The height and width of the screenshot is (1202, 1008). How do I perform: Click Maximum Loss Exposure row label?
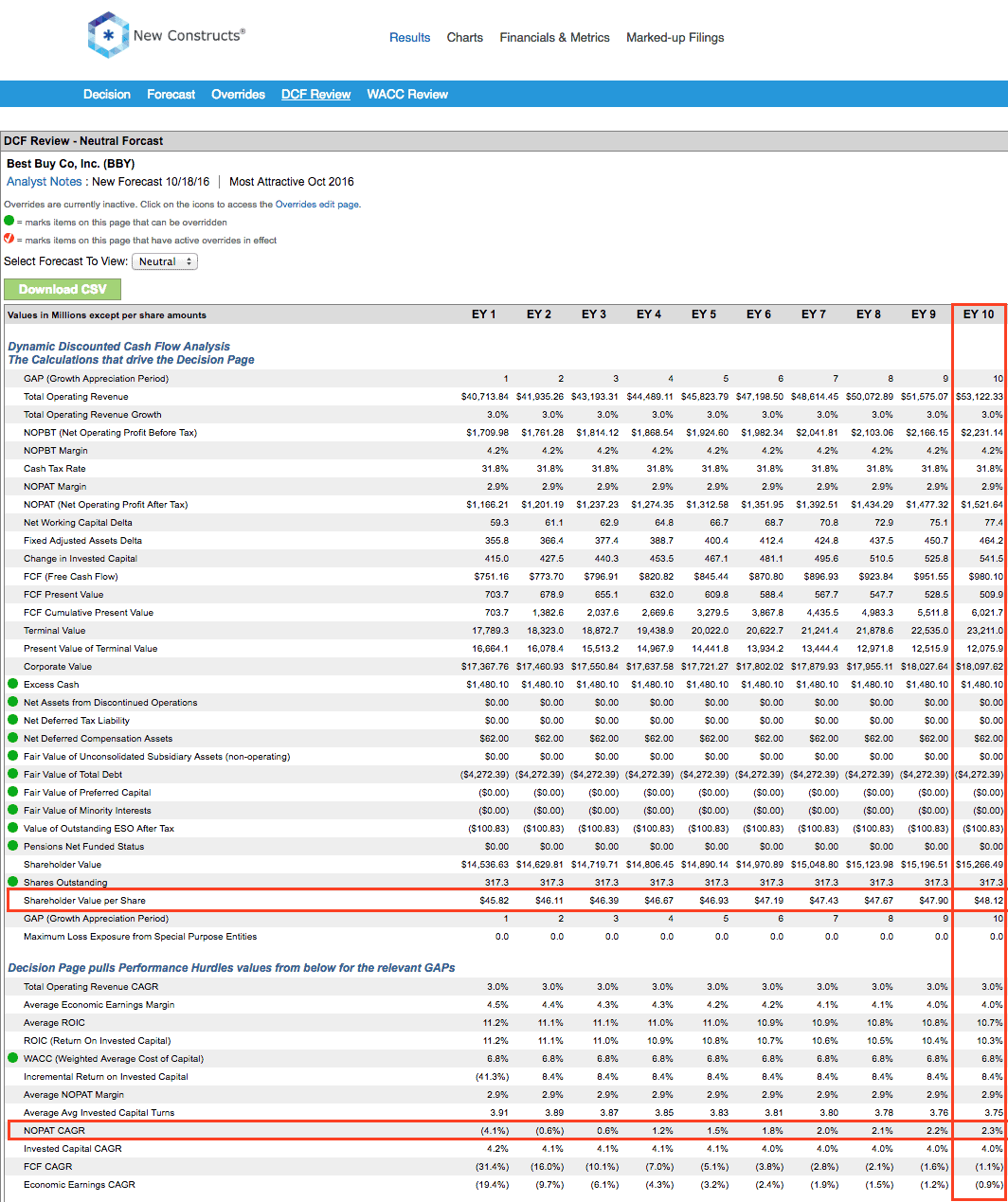140,936
